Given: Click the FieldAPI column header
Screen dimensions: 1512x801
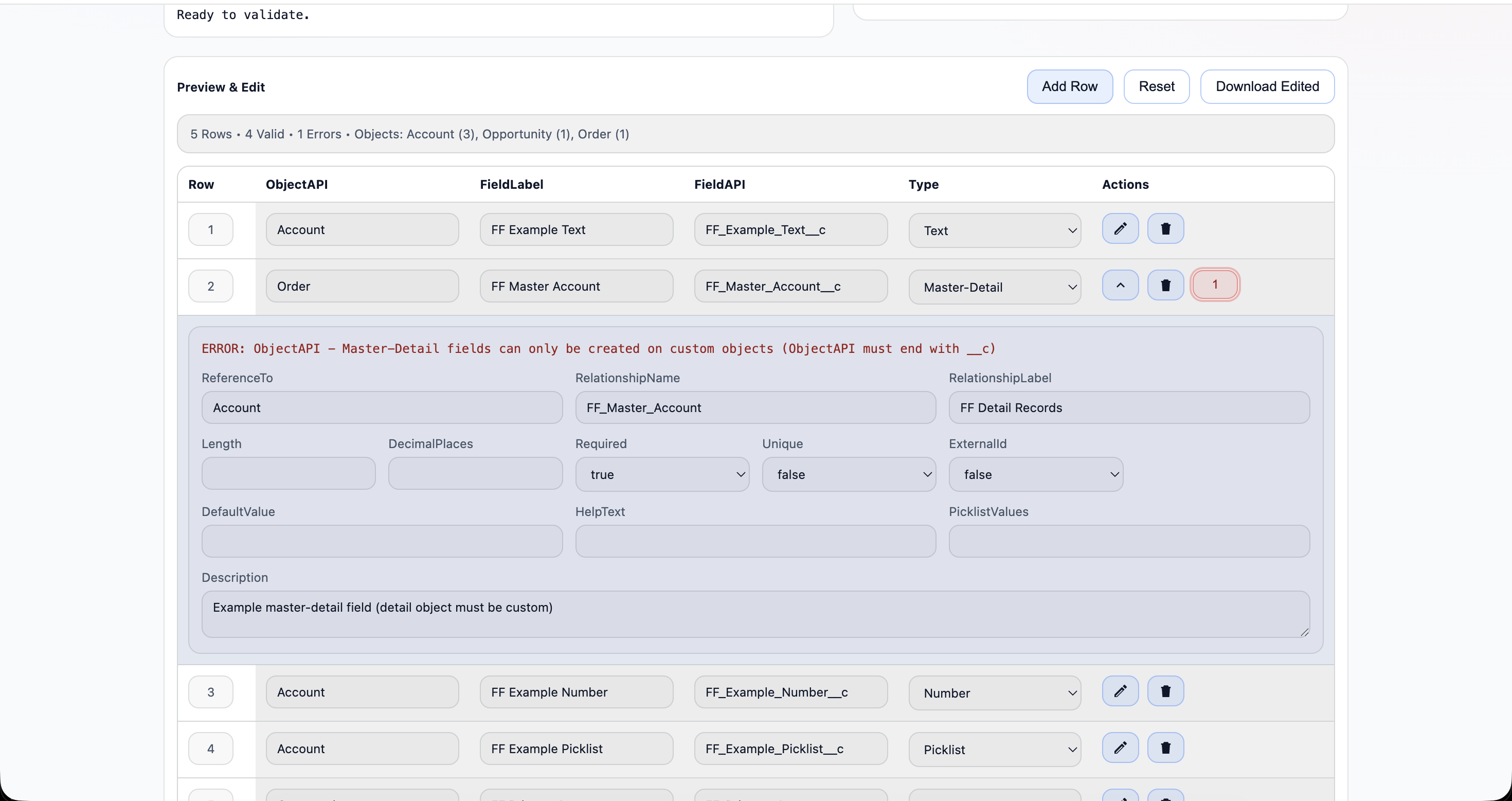Looking at the screenshot, I should [x=719, y=184].
